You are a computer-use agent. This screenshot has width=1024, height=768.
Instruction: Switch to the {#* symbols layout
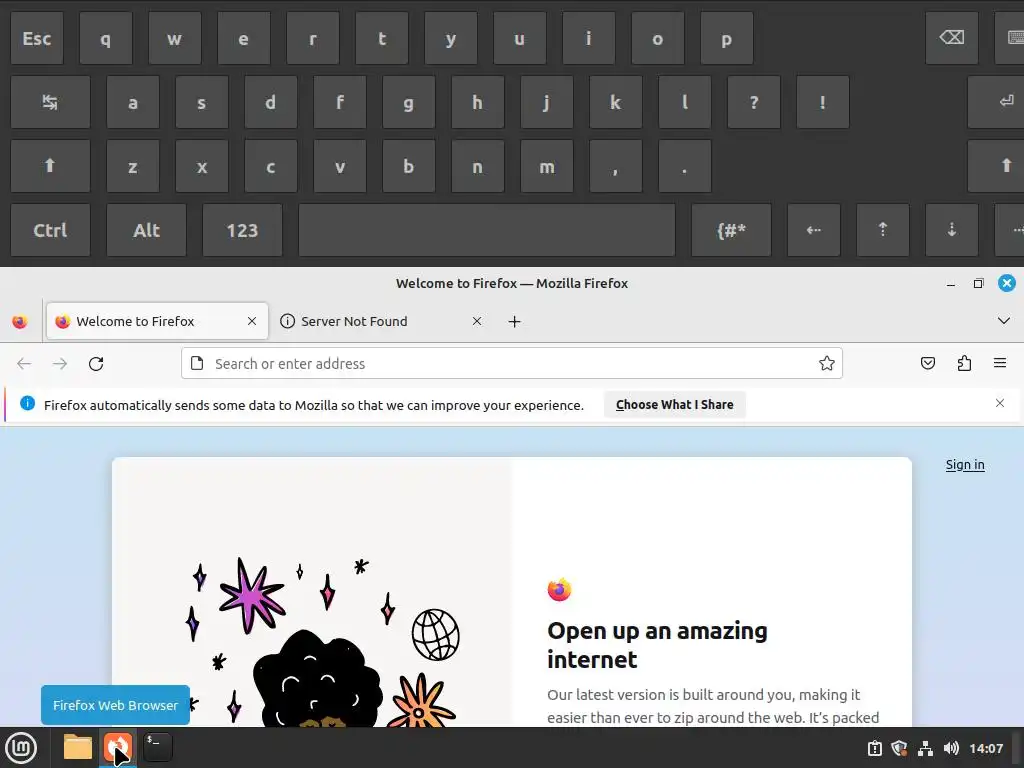click(x=731, y=230)
